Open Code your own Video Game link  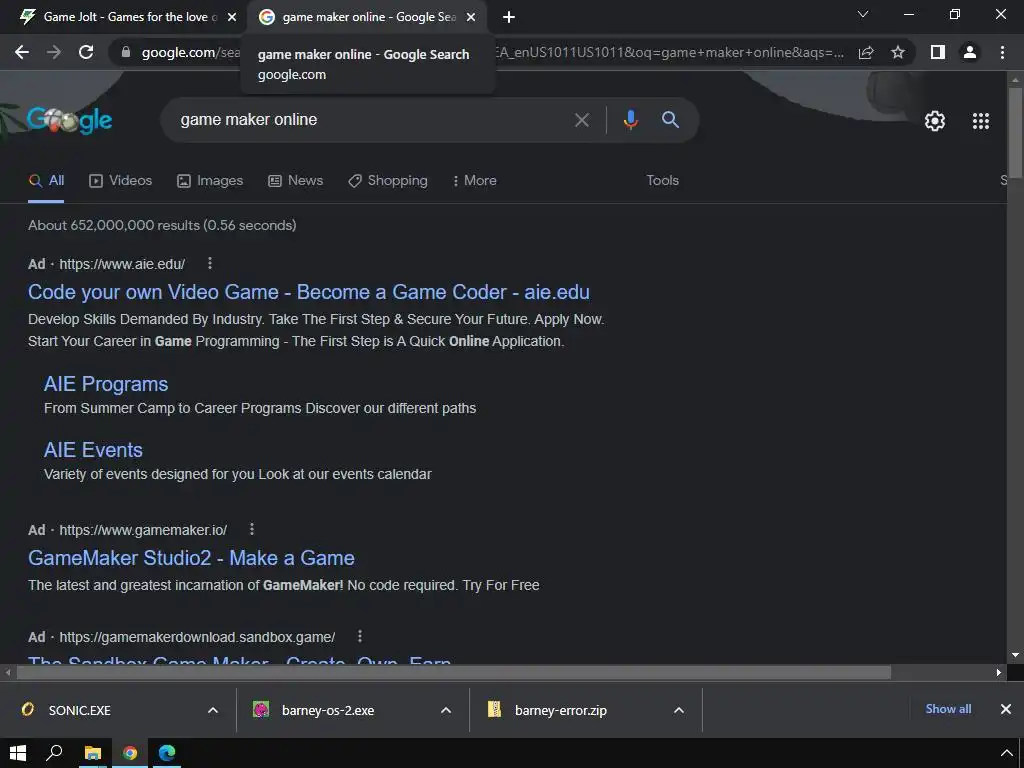309,292
